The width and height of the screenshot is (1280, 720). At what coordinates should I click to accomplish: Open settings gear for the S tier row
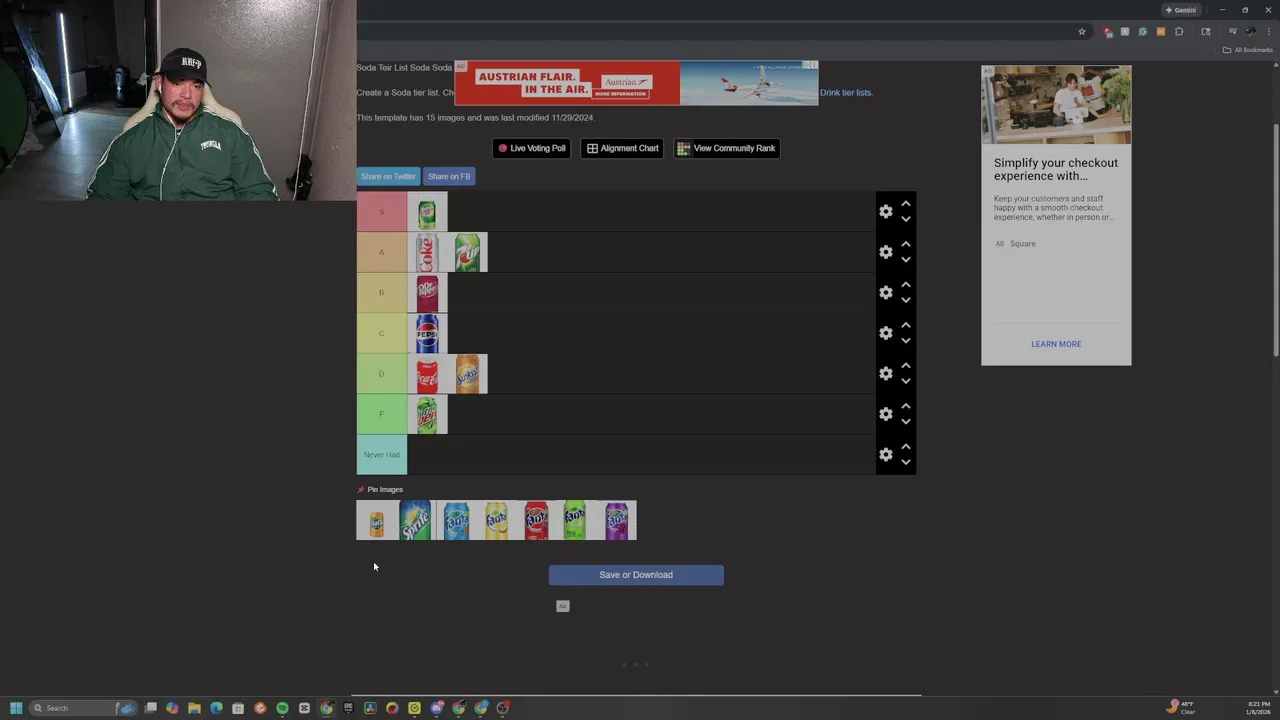click(x=885, y=211)
